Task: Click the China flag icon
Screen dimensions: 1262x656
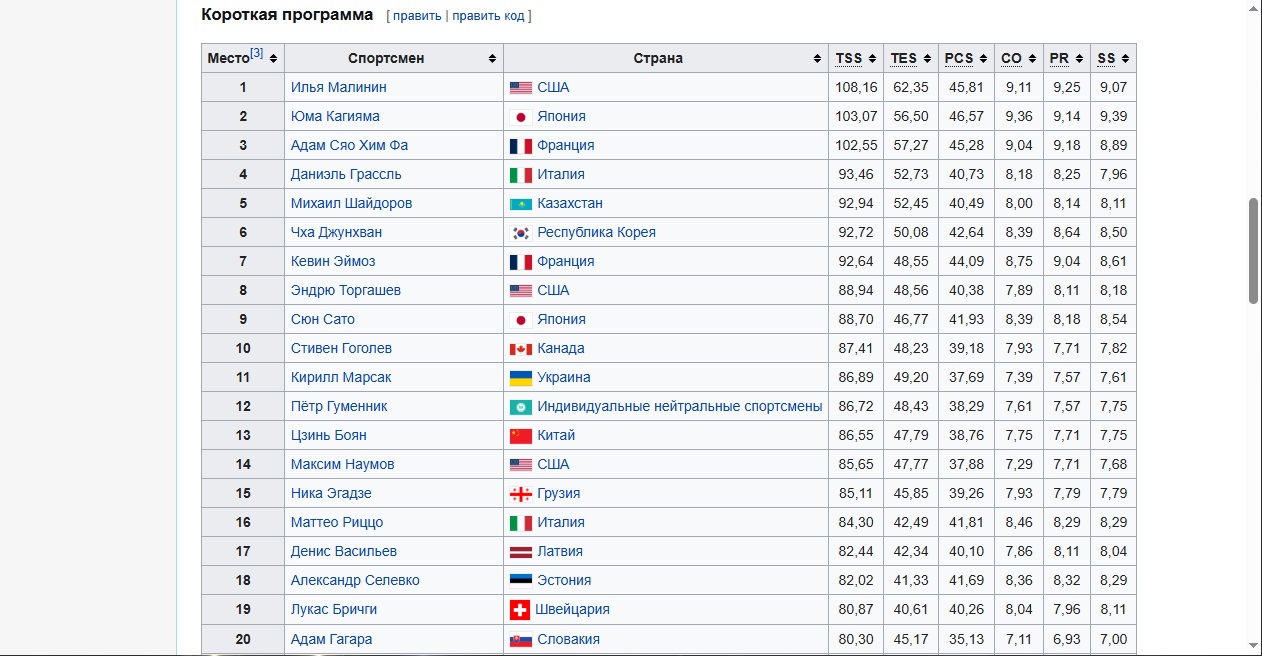Action: pos(520,436)
